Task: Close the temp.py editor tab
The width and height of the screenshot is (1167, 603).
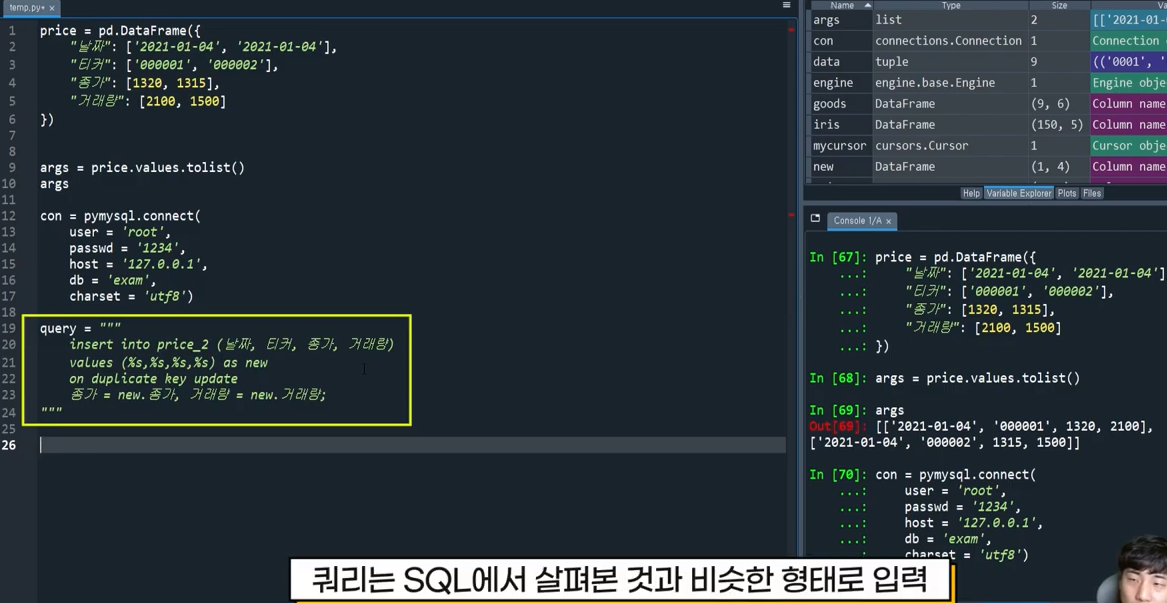Action: pyautogui.click(x=51, y=7)
